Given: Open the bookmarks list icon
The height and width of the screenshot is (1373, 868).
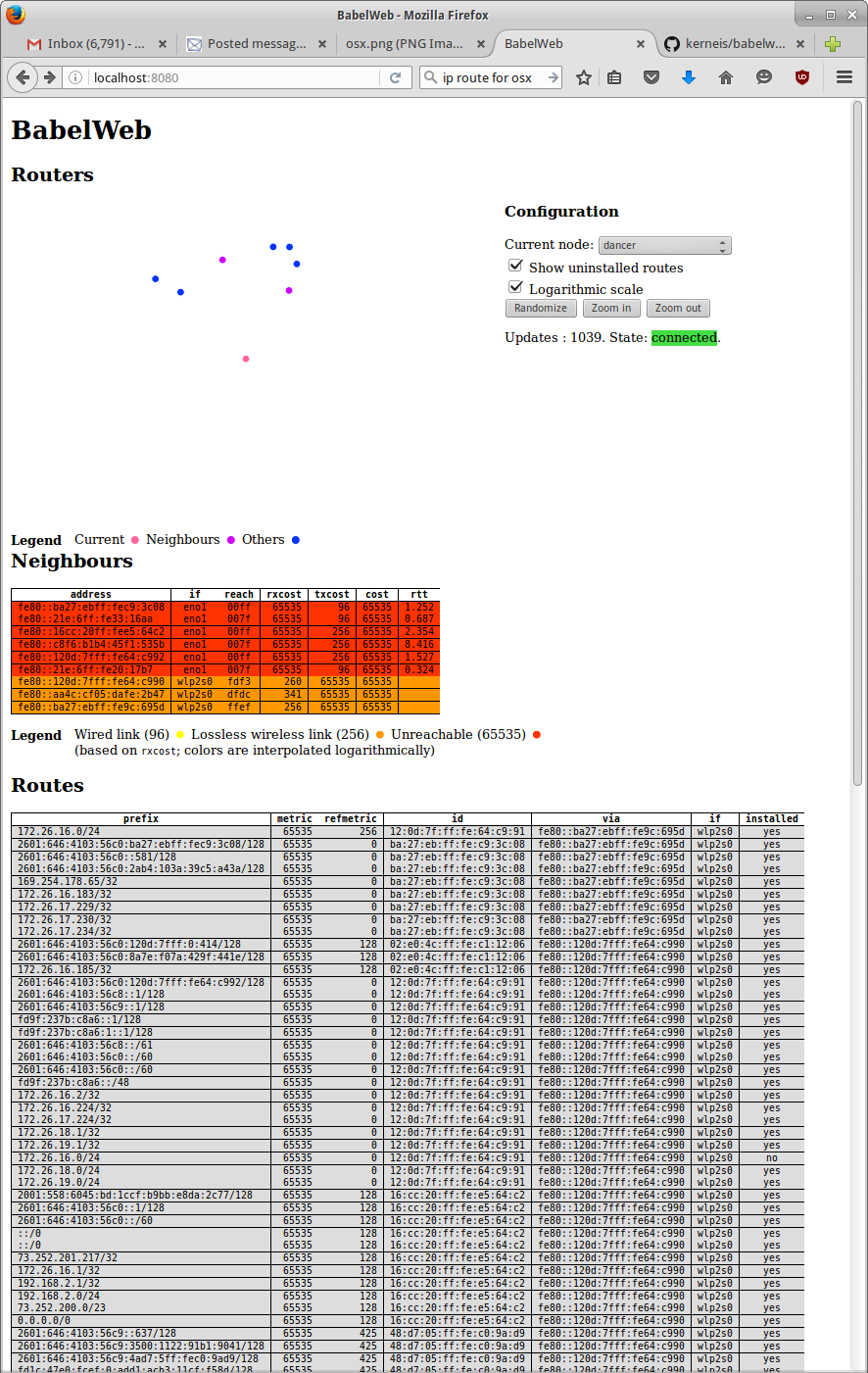Looking at the screenshot, I should point(614,77).
